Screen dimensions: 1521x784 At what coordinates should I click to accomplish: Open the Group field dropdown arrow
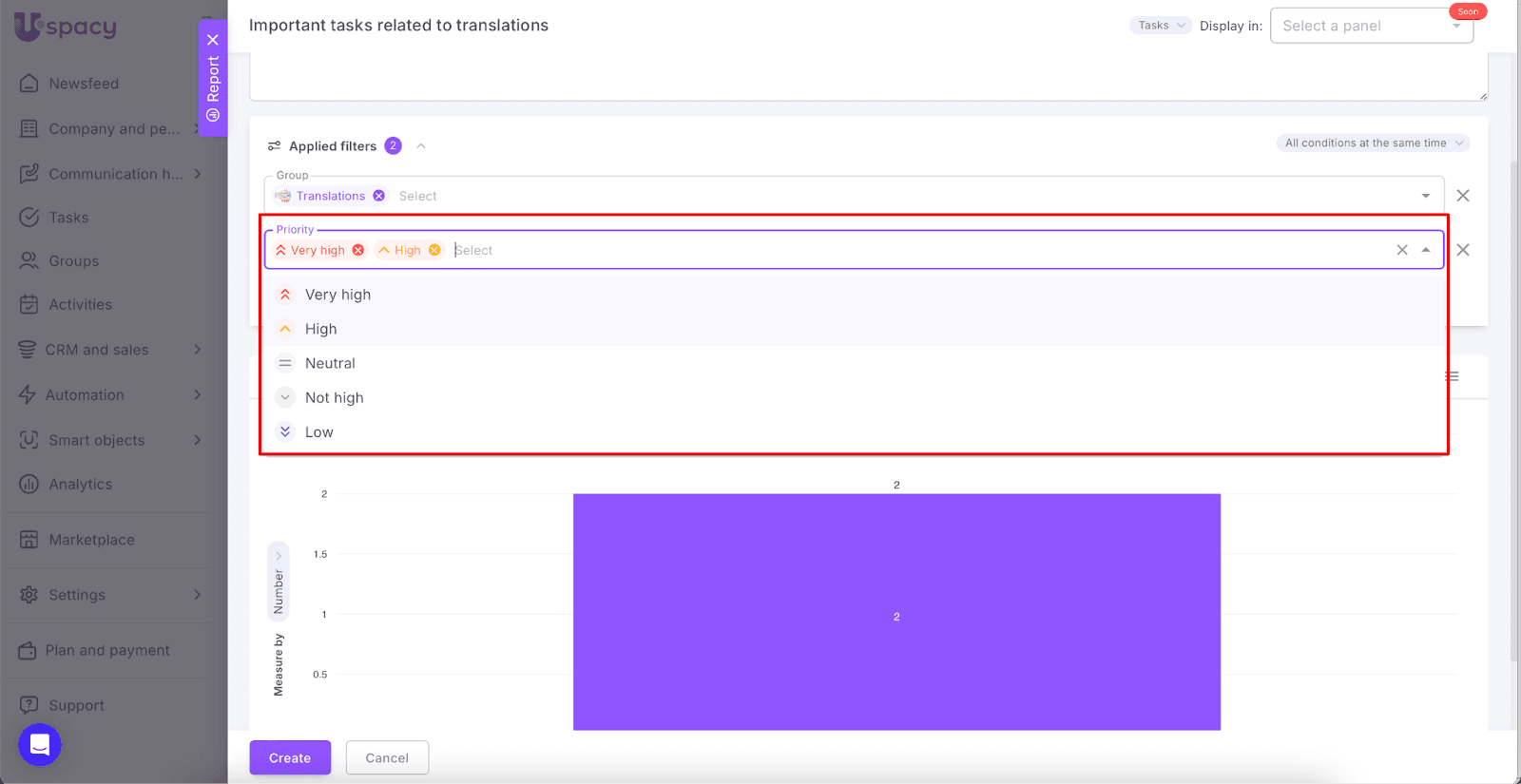(1426, 196)
